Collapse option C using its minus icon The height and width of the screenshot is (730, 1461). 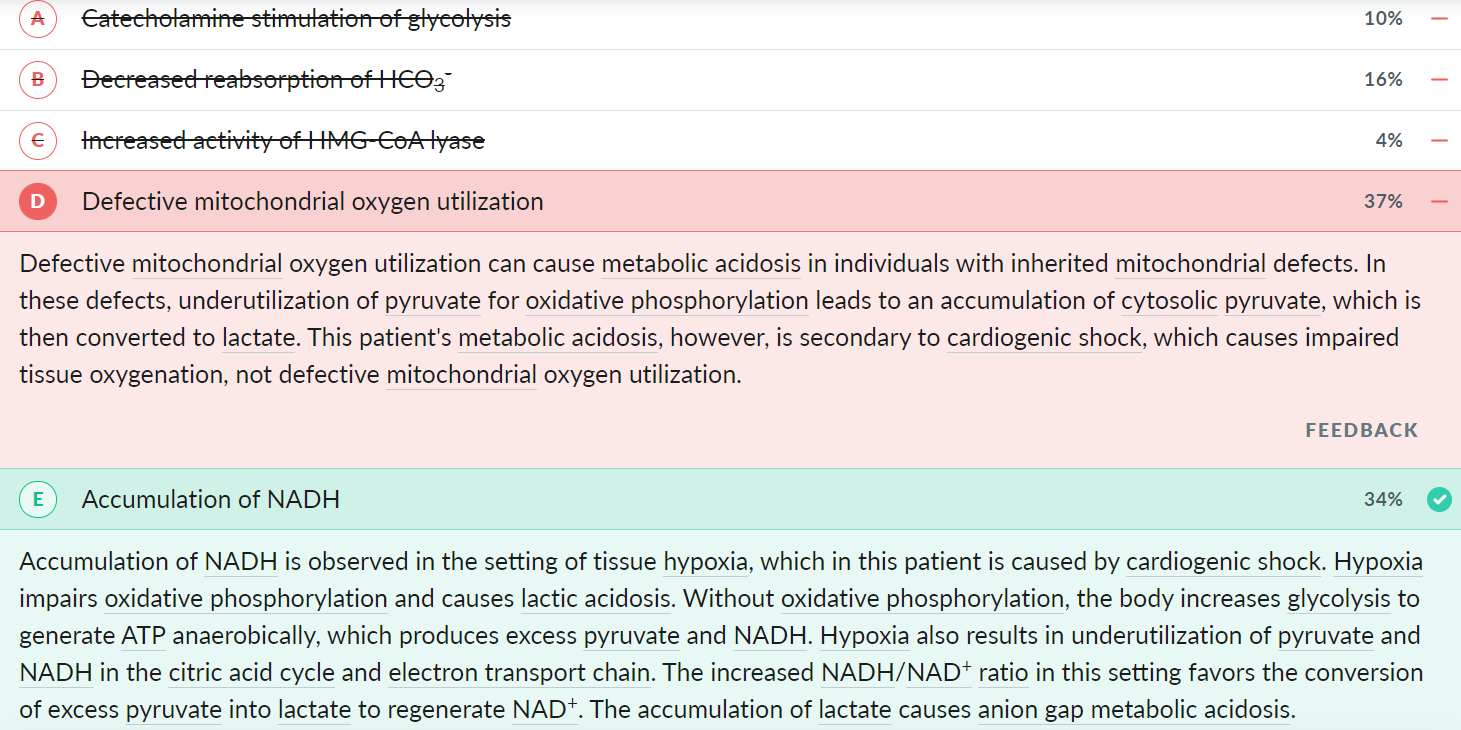pos(1439,141)
